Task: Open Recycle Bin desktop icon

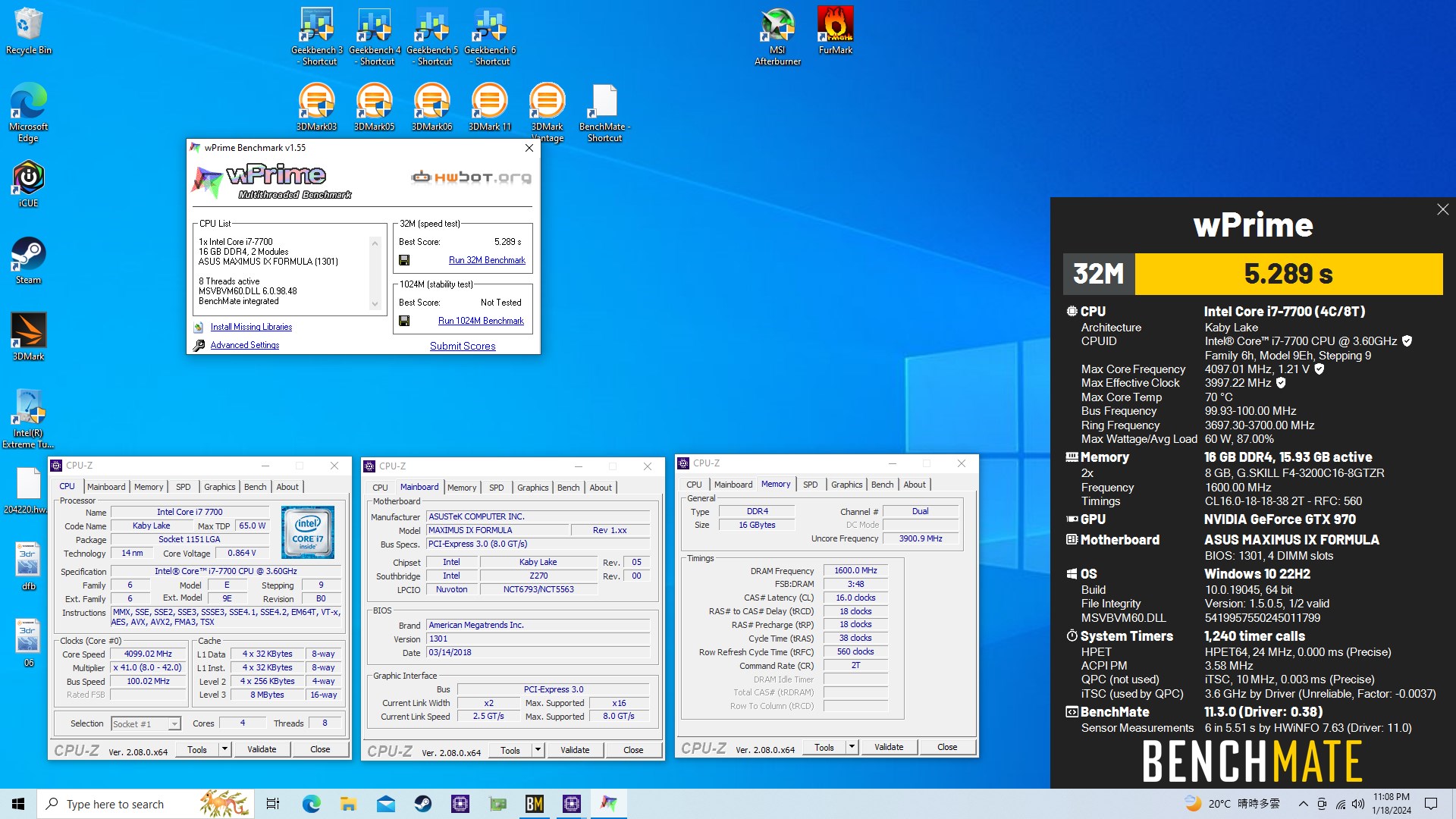Action: coord(28,30)
